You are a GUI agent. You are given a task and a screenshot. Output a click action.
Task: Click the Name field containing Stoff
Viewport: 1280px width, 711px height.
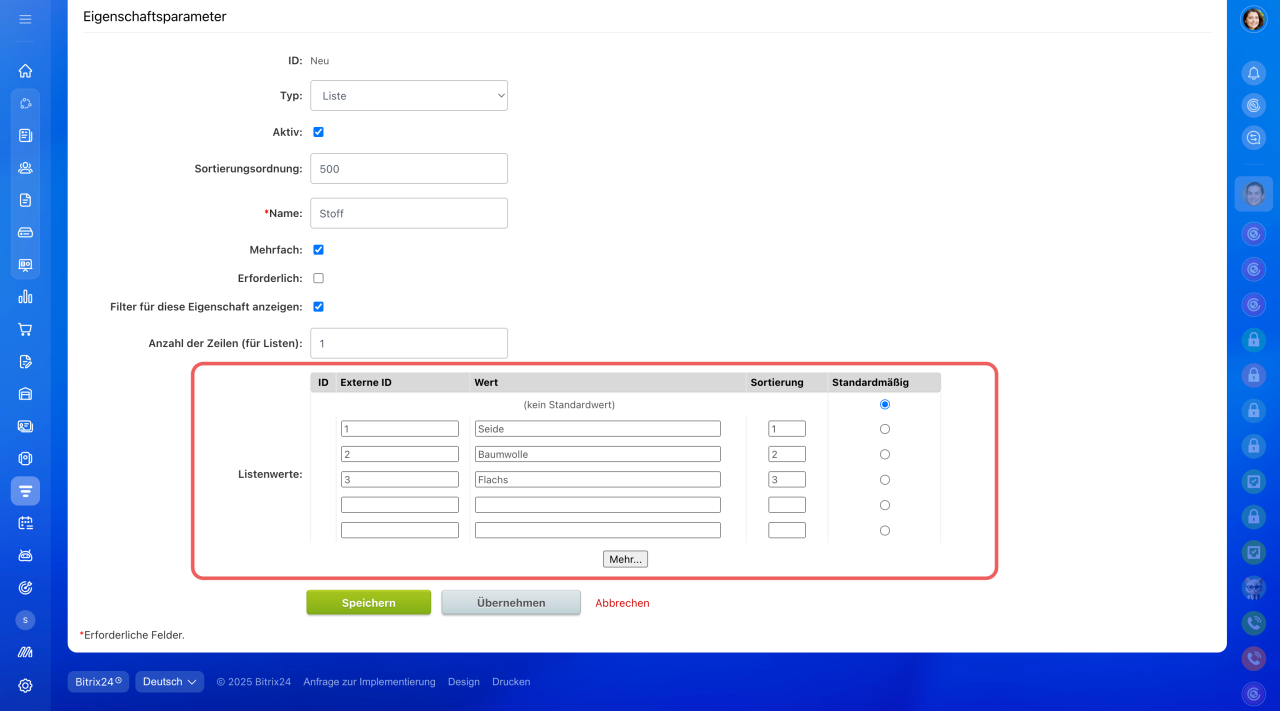(409, 213)
